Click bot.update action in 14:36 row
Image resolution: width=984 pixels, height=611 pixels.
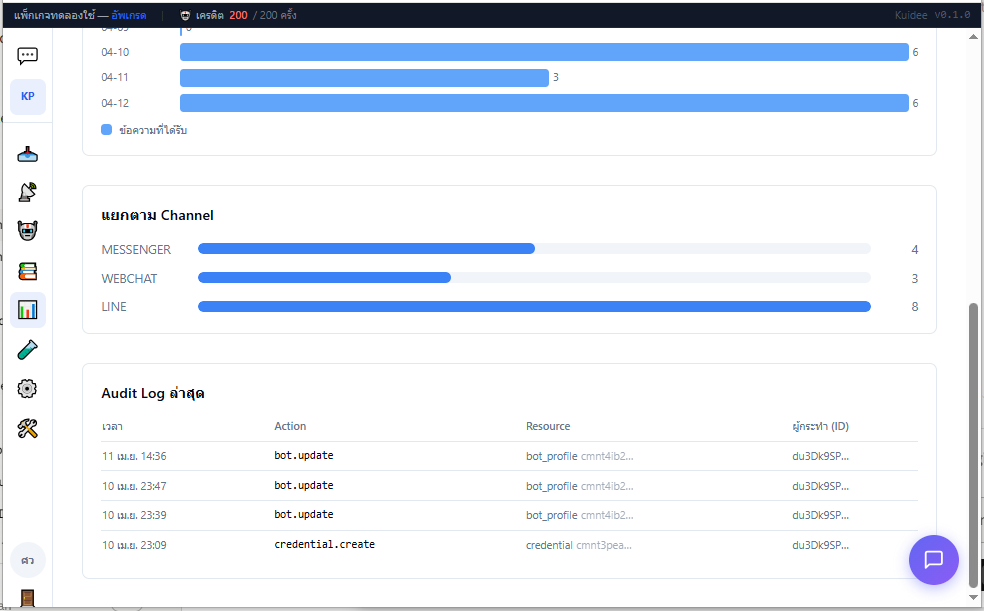(x=304, y=455)
